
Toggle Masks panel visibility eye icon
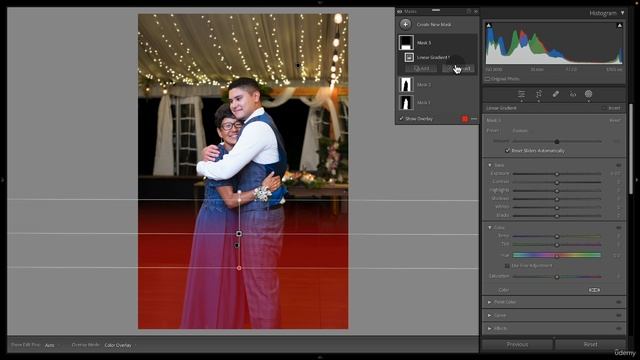tap(400, 11)
